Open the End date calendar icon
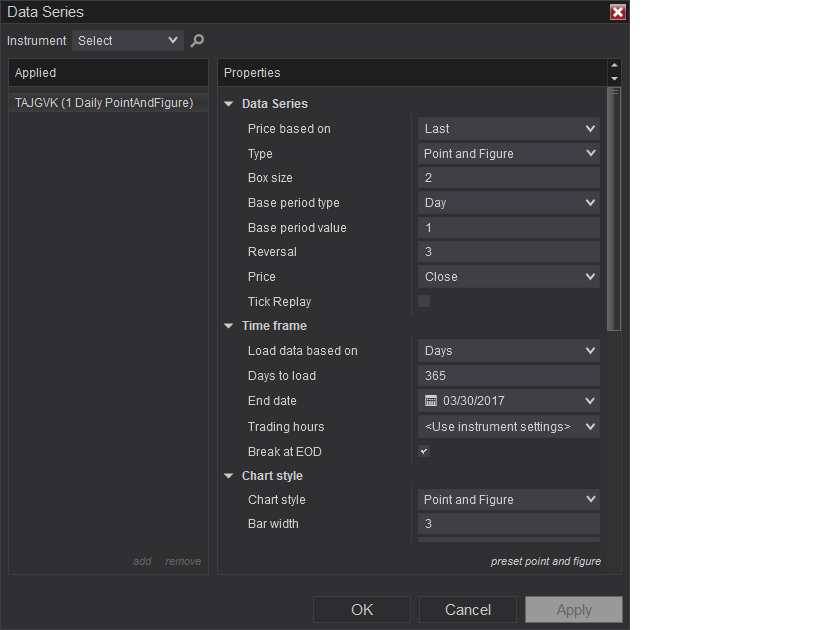 [431, 401]
